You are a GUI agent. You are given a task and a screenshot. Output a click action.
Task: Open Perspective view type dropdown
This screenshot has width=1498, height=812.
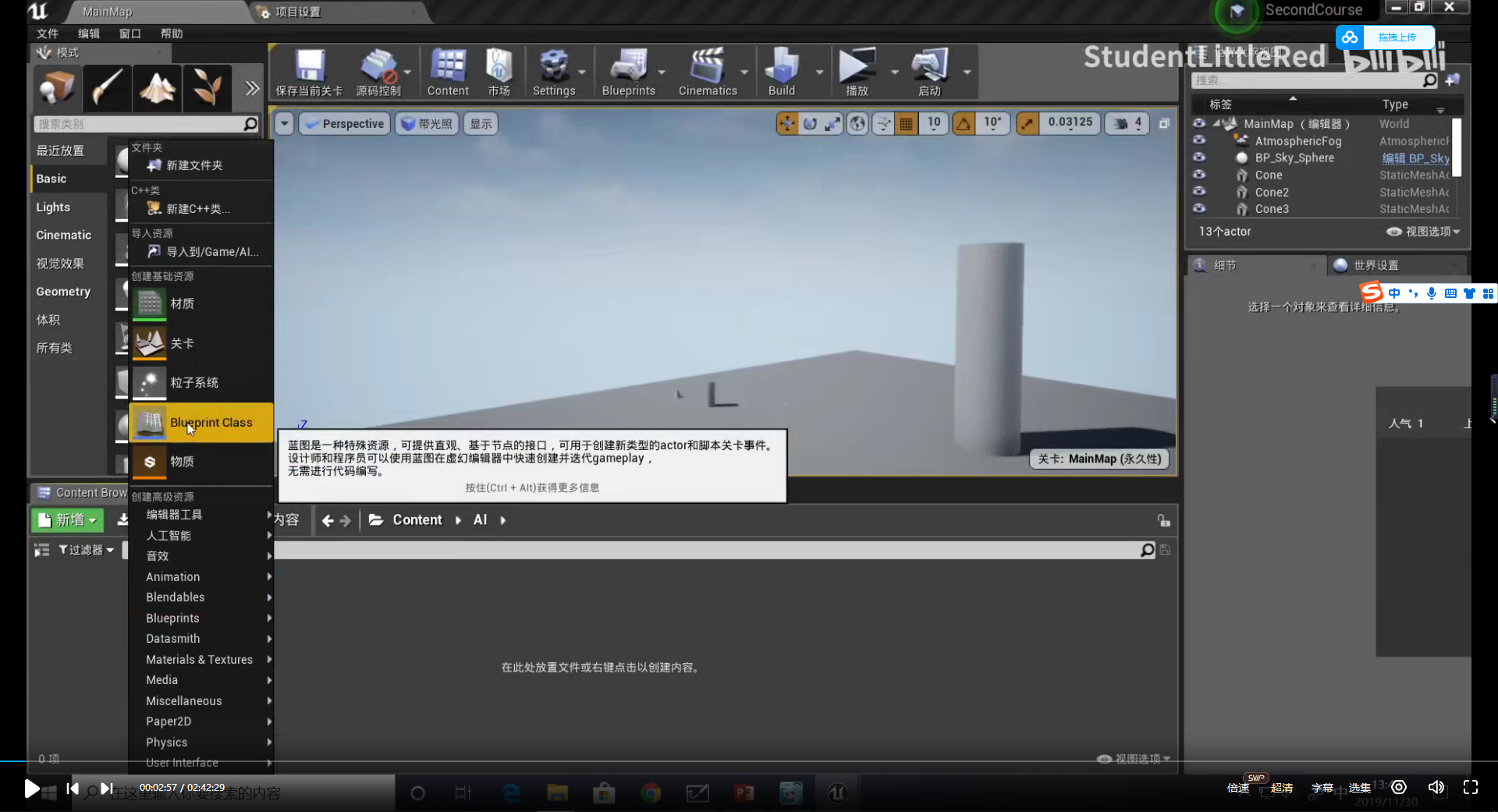[x=344, y=123]
